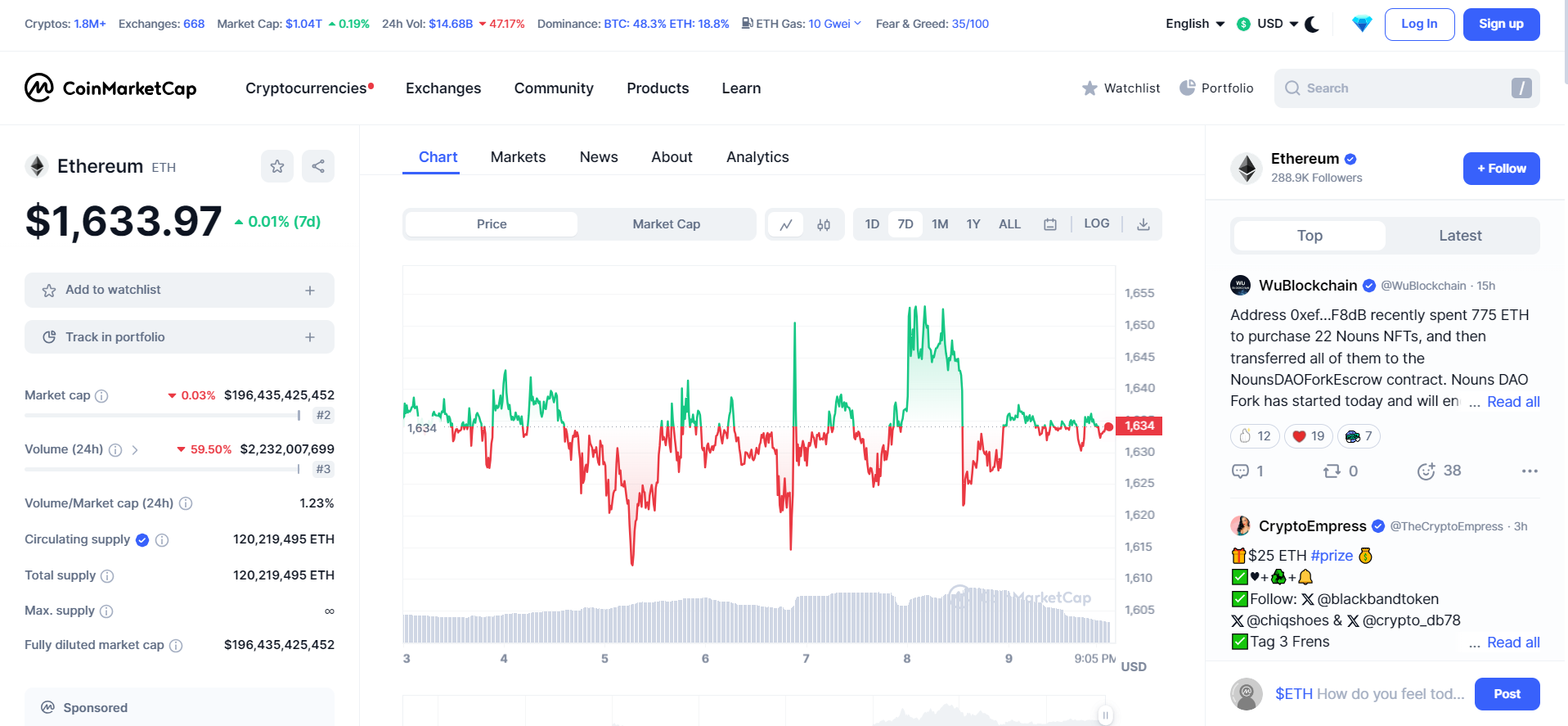Click the chart range slider handle

[x=1105, y=715]
